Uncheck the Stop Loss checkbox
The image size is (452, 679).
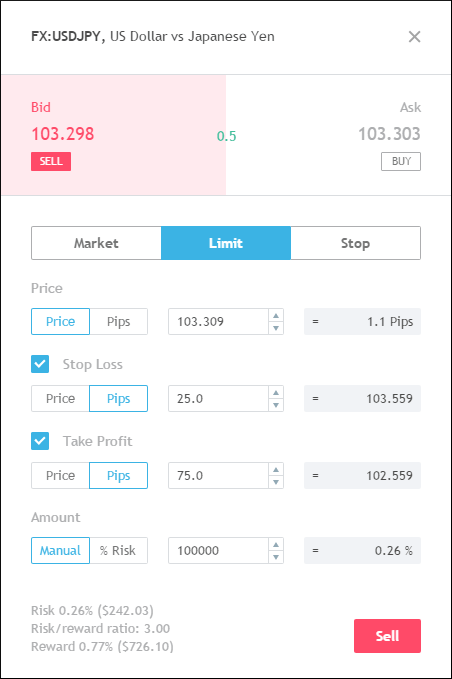[x=40, y=364]
